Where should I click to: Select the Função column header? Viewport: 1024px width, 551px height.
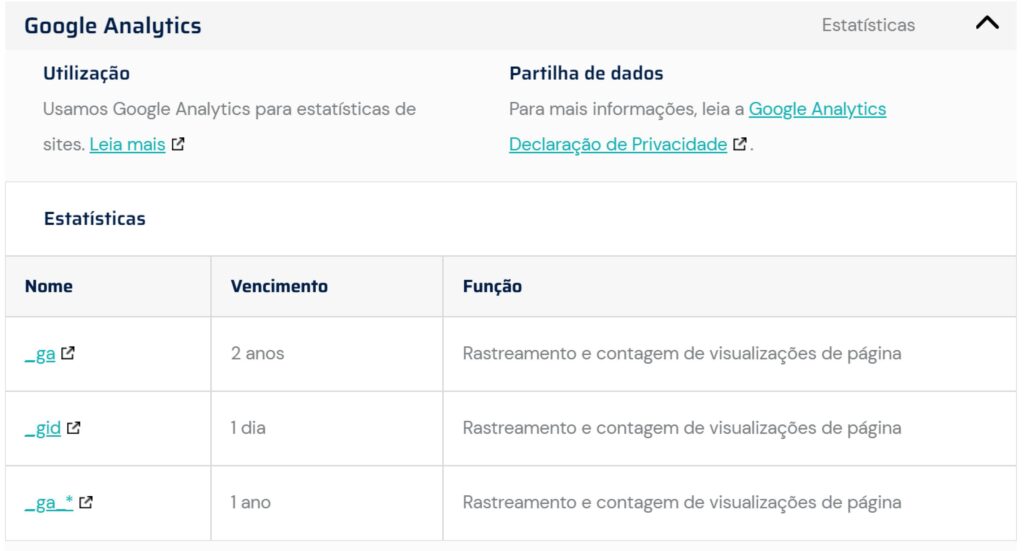pyautogui.click(x=492, y=286)
